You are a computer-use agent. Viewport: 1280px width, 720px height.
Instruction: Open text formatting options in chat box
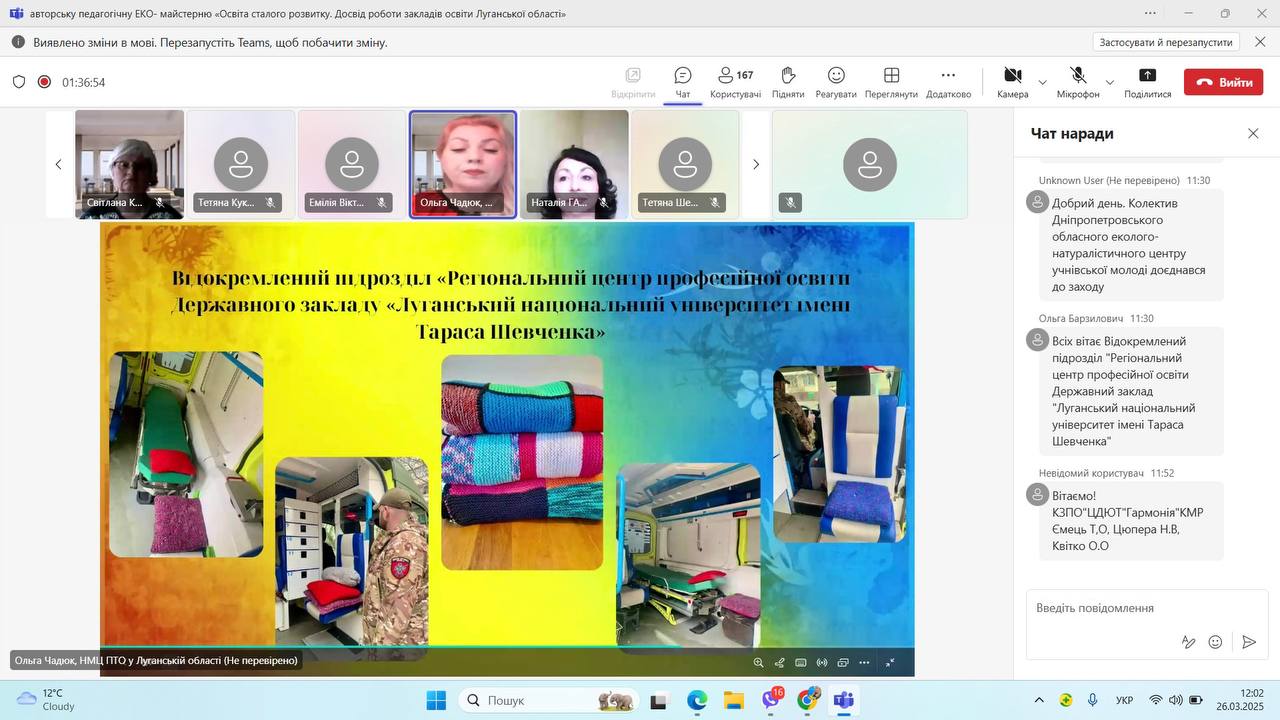coord(1188,642)
